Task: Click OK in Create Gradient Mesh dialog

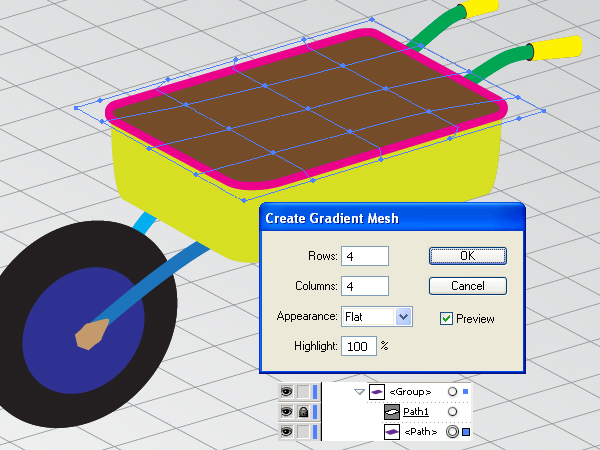Action: tap(468, 256)
